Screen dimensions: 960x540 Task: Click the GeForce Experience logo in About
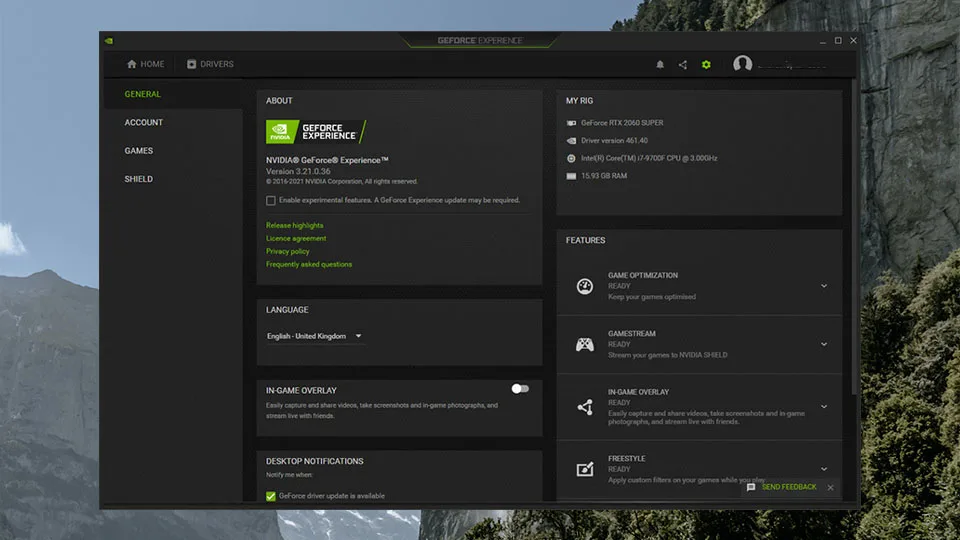[316, 132]
